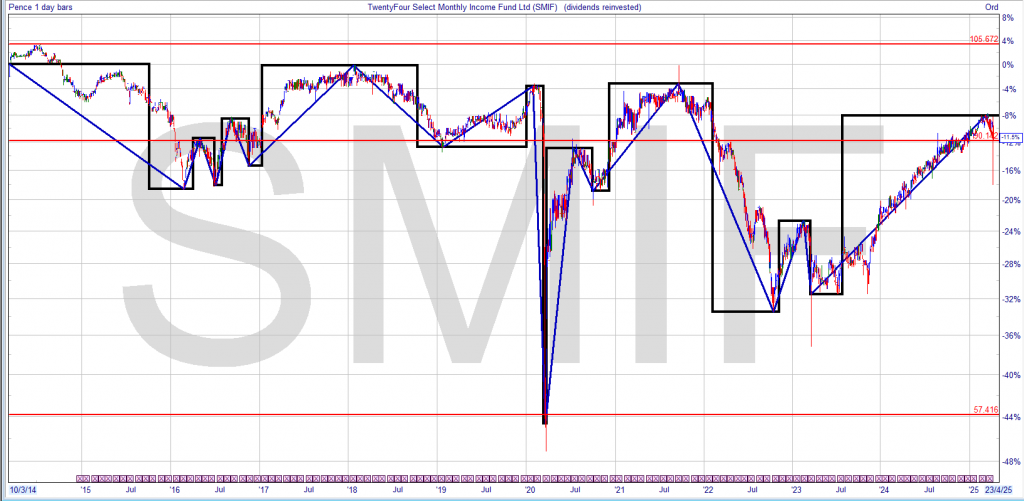Click the '16 year label on time axis
Screen dimensions: 1024x501
[174, 489]
